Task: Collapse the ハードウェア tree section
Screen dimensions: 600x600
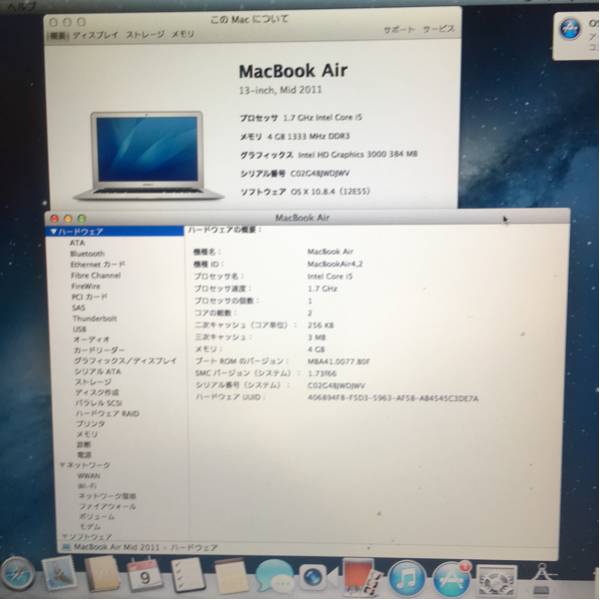Action: pos(54,232)
